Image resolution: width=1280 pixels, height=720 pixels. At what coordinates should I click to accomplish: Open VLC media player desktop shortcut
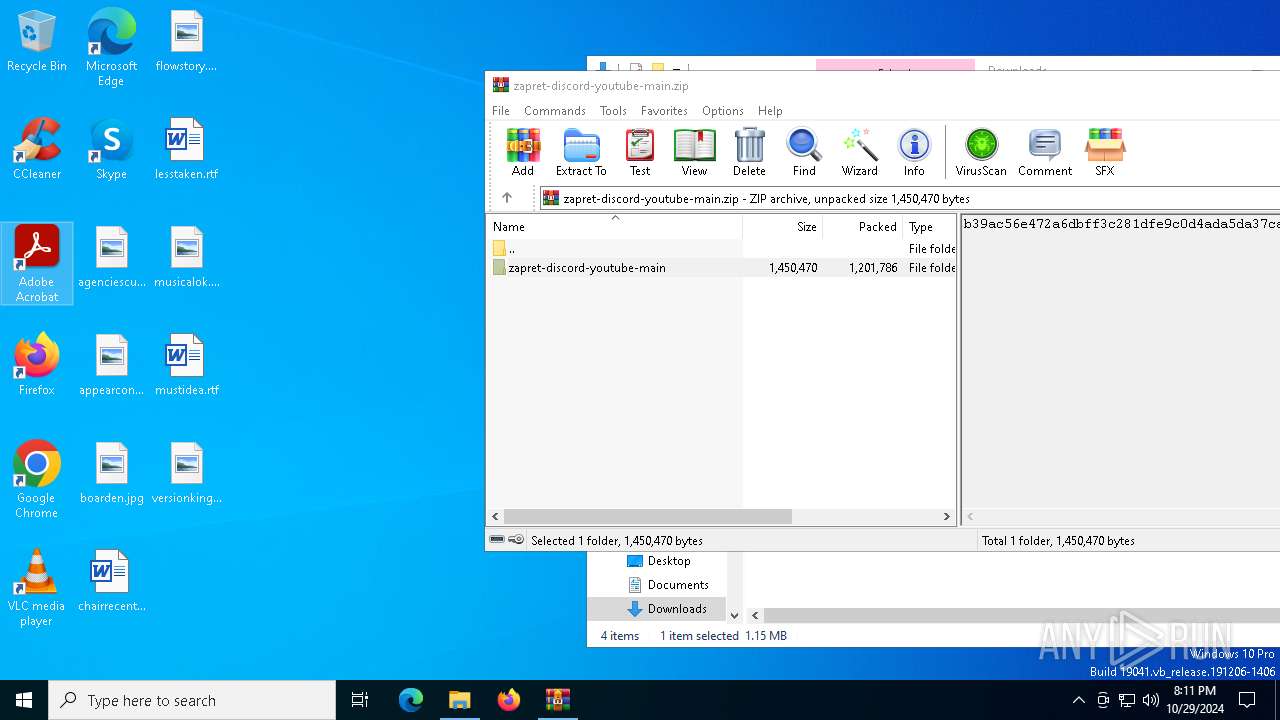37,588
